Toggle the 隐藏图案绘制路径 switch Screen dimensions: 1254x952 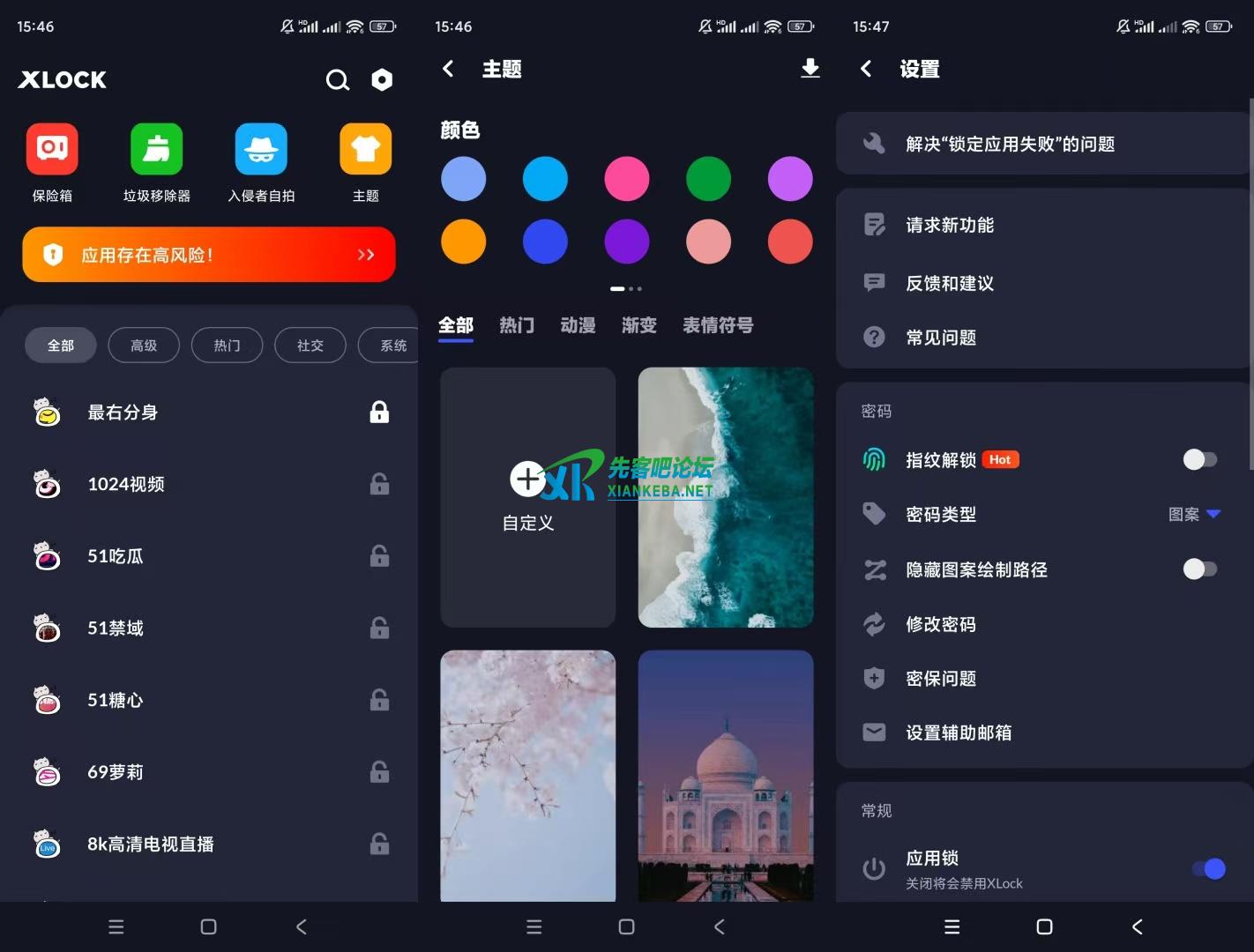(x=1200, y=569)
